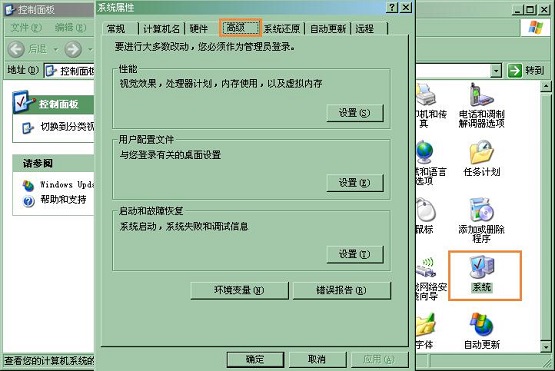
Task: Select the 计算机名 tab
Action: 161,28
